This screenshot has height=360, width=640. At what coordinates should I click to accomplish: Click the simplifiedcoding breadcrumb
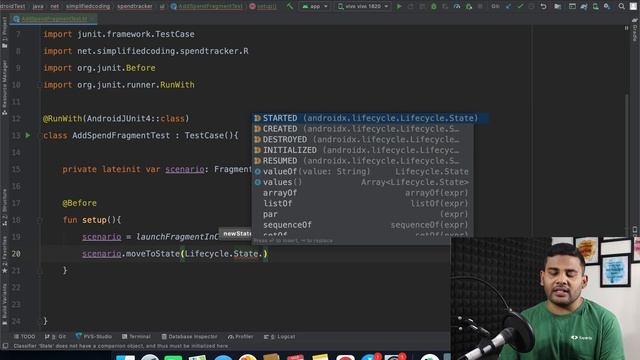click(87, 6)
